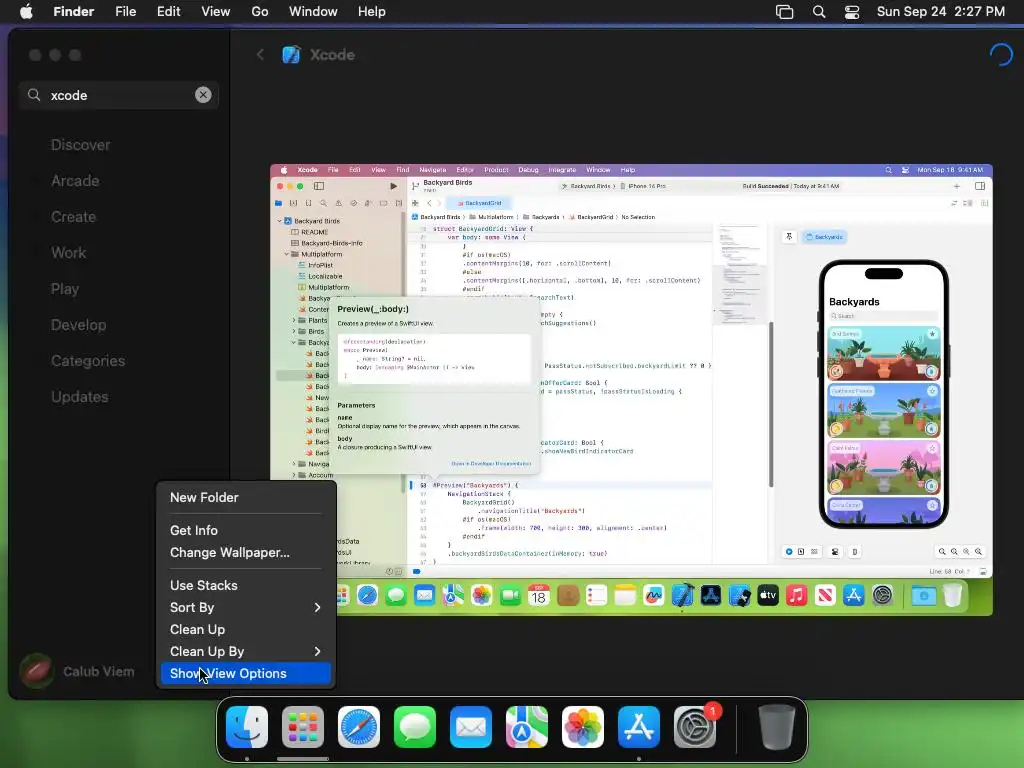The image size is (1024, 768).
Task: Open the File menu
Action: 125,12
